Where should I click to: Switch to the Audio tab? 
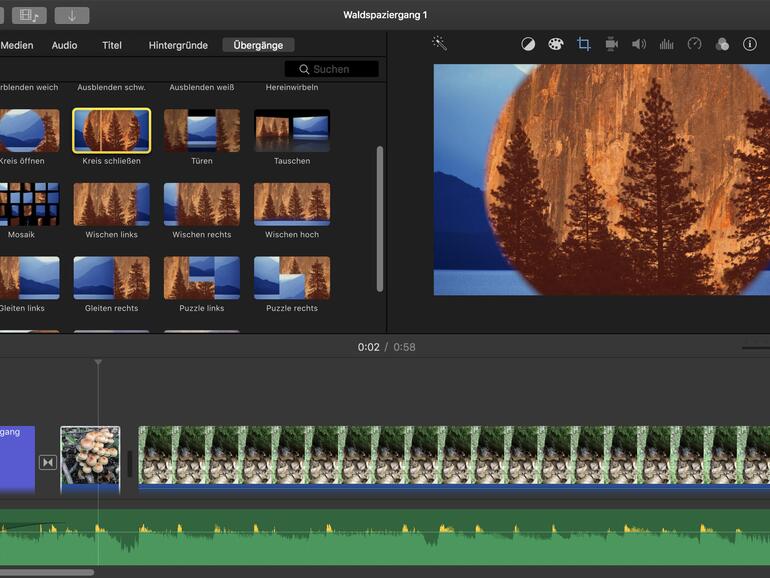64,45
